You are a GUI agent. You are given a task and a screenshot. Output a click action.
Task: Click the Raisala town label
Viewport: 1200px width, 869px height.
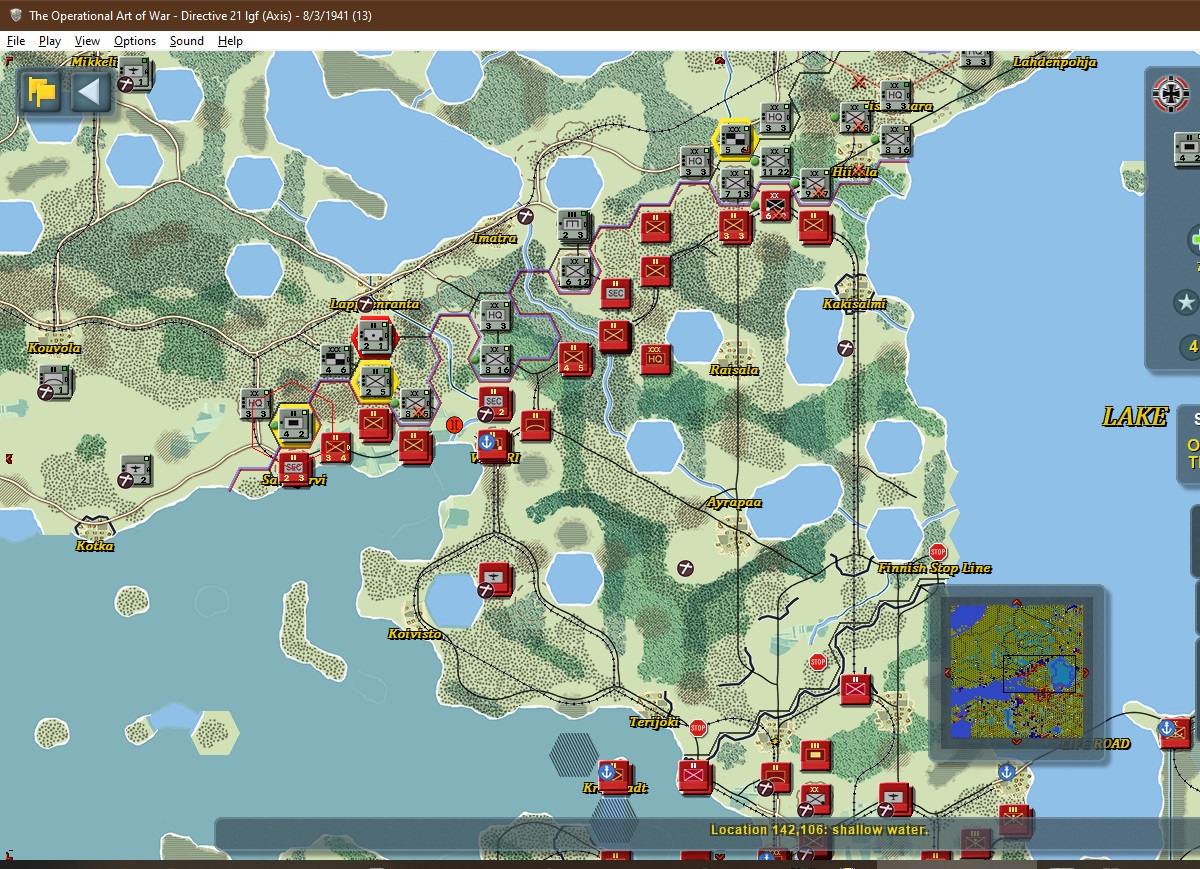pos(735,370)
